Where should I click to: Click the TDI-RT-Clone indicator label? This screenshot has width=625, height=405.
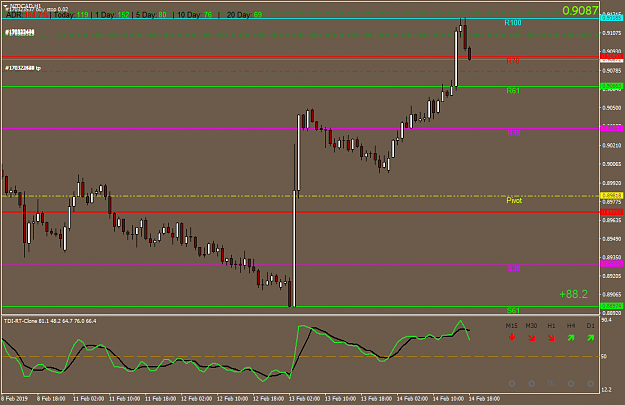(50, 321)
